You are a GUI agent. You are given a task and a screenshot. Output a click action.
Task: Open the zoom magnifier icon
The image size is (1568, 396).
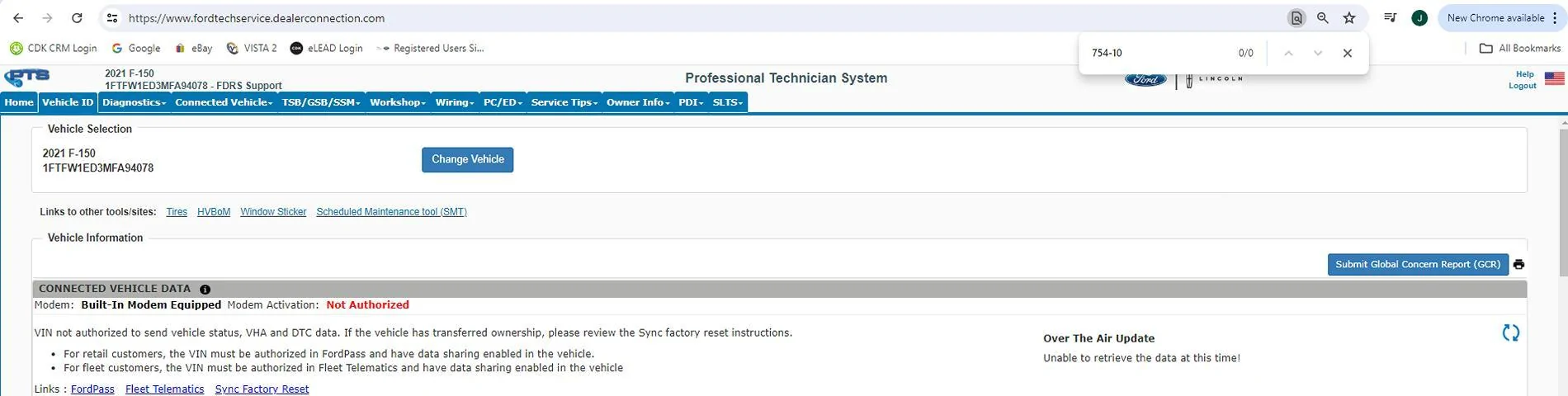coord(1323,18)
